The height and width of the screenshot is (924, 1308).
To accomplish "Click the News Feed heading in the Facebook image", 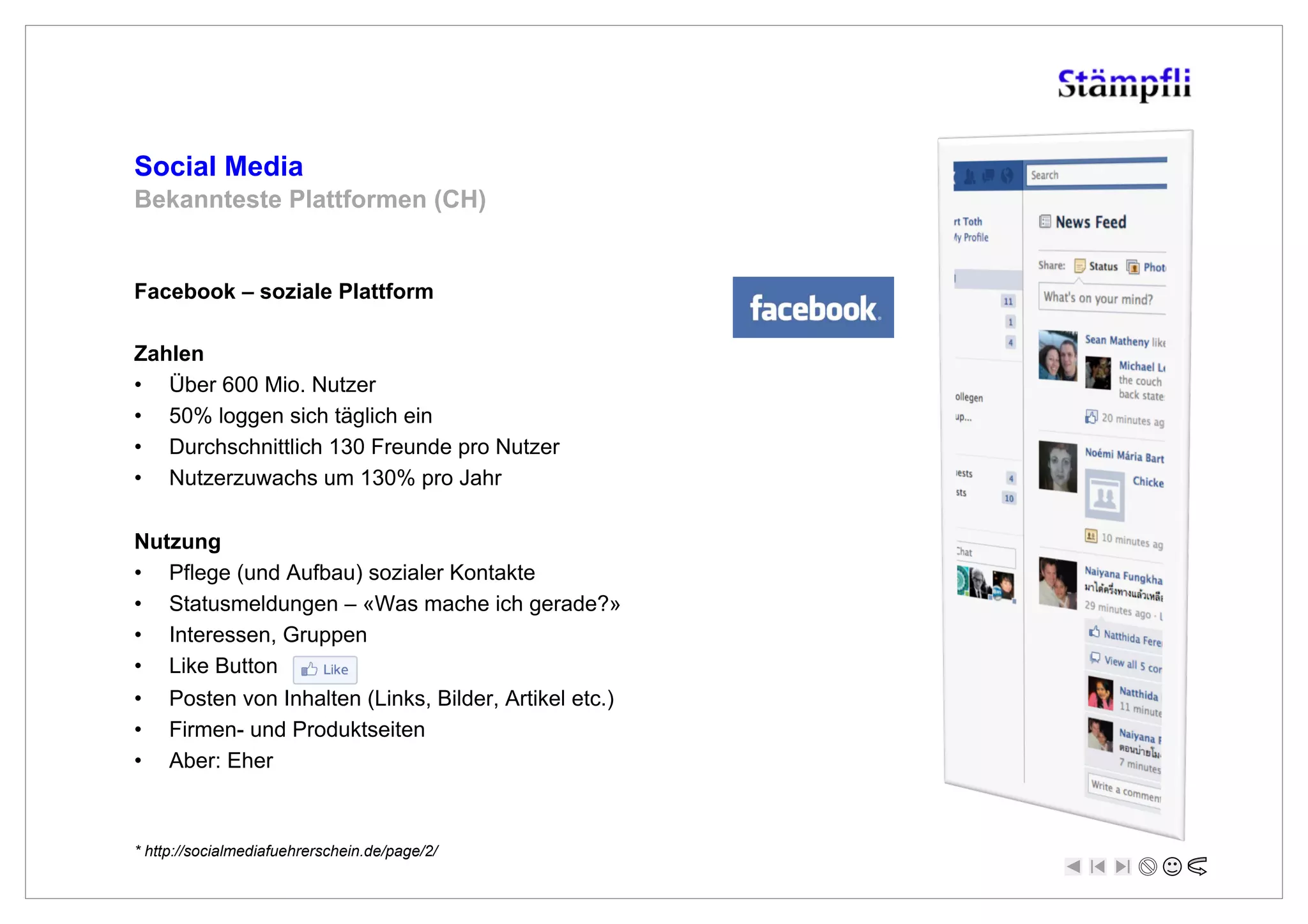I will 1091,222.
